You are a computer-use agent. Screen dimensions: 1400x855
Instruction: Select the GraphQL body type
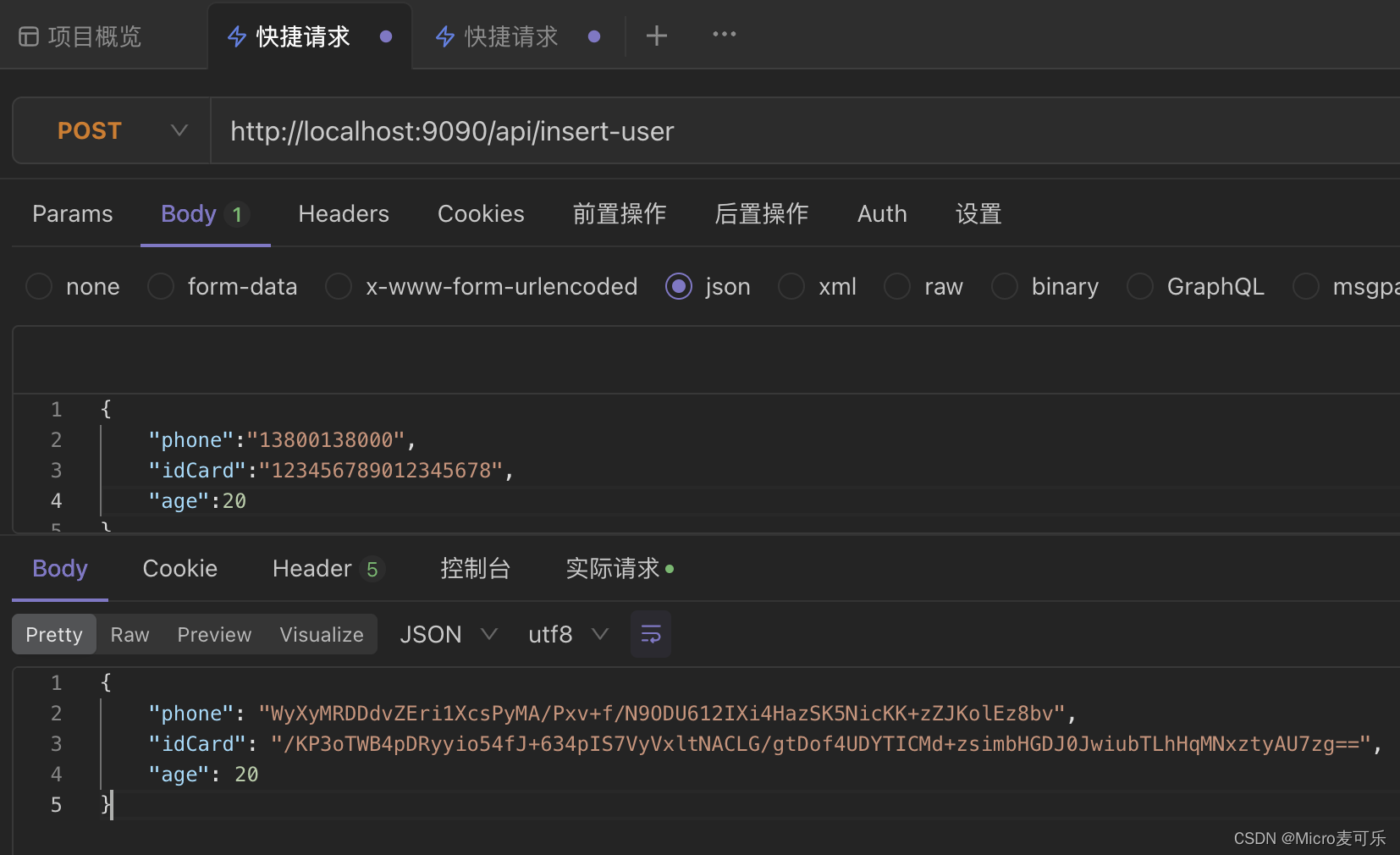click(x=1196, y=286)
